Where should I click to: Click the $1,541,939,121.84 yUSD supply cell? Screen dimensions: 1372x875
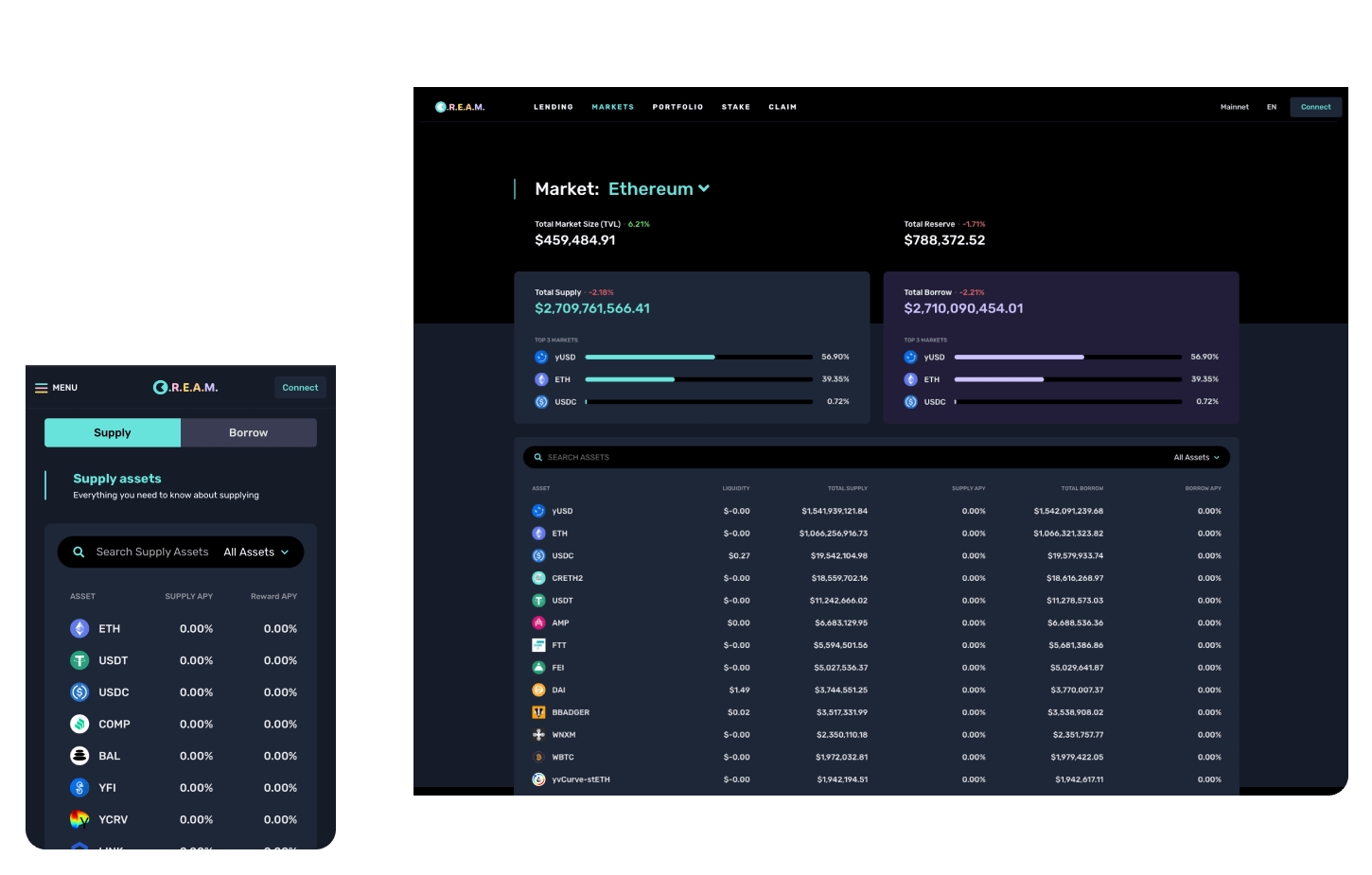tap(835, 511)
